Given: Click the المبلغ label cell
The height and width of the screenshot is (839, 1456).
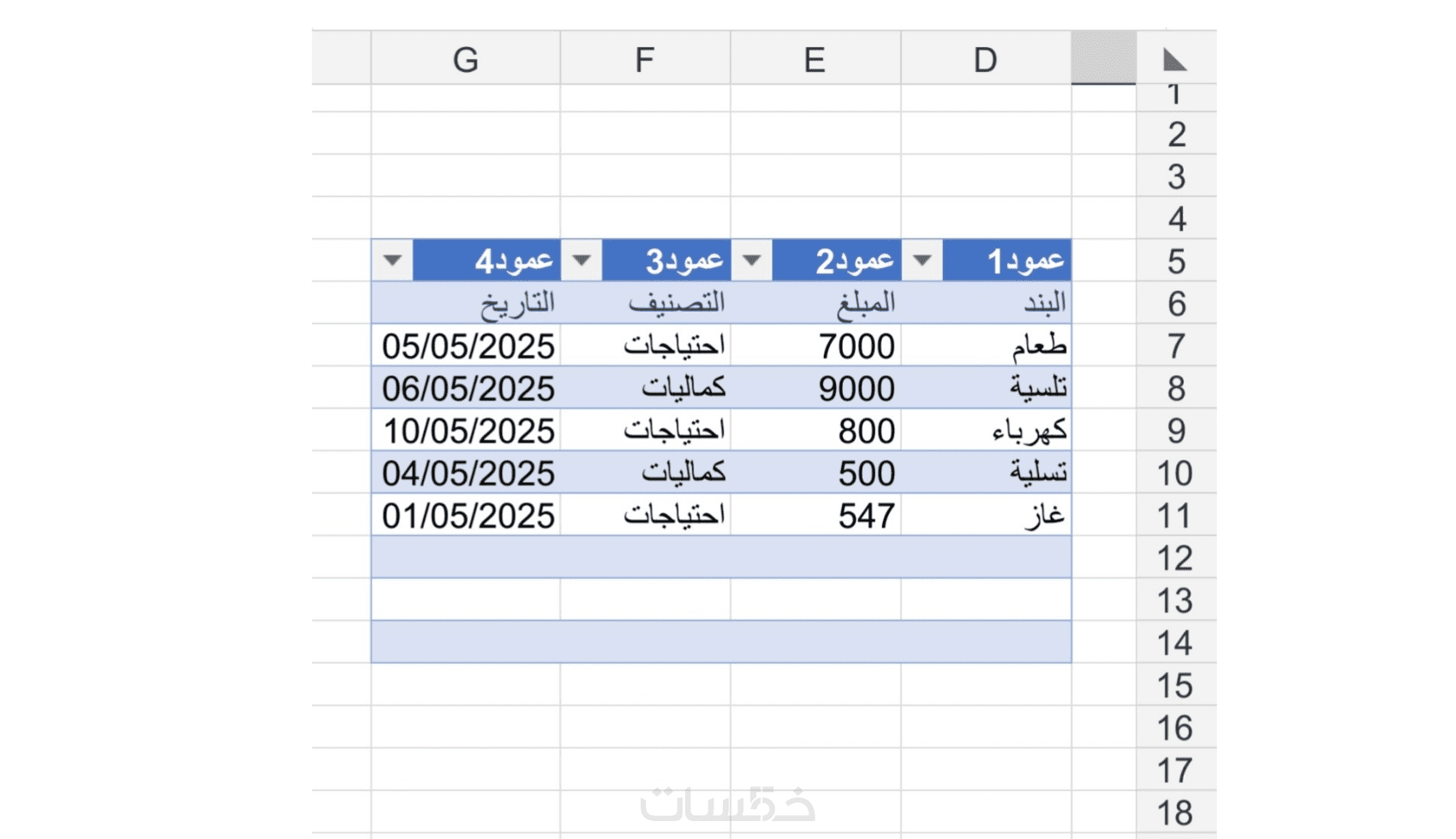Looking at the screenshot, I should [x=865, y=303].
